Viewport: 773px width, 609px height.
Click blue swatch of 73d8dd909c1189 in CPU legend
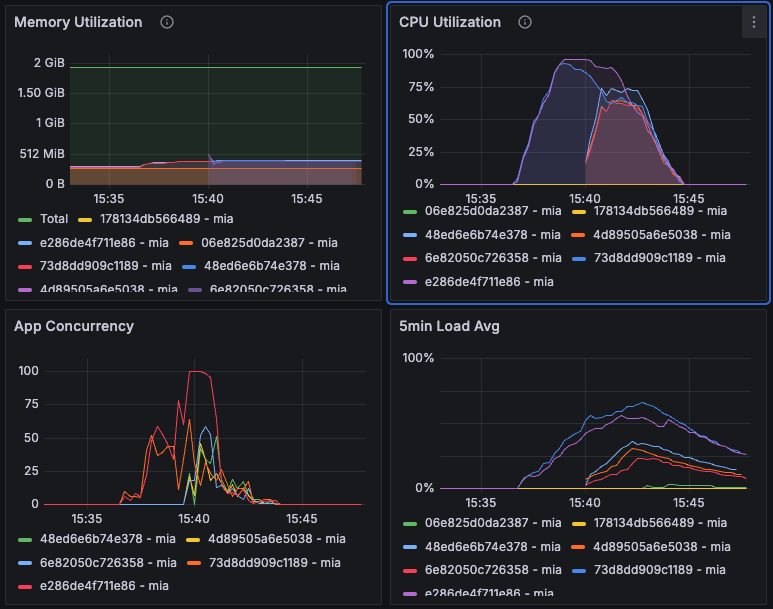pyautogui.click(x=583, y=258)
